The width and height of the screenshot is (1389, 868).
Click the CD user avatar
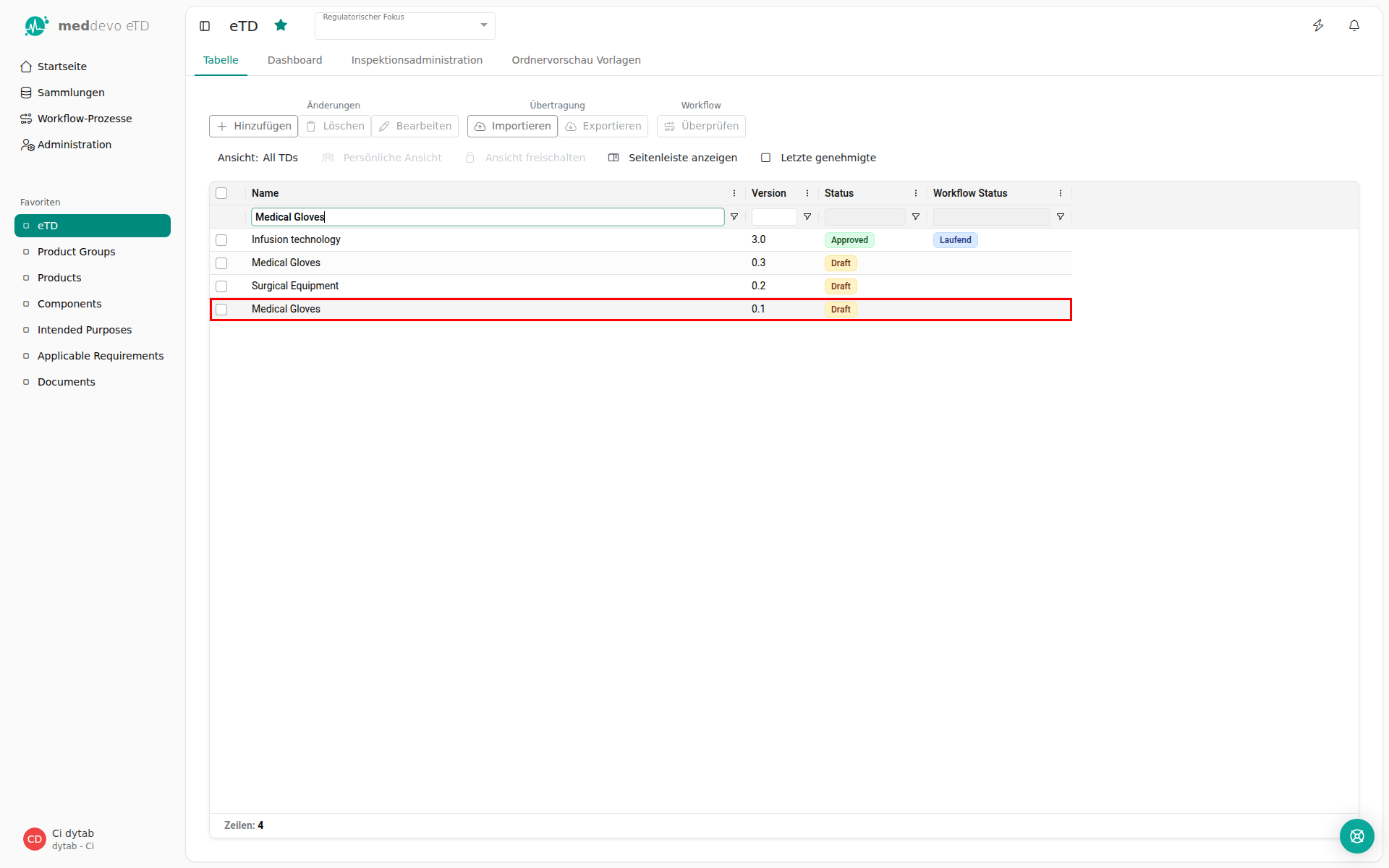click(35, 839)
